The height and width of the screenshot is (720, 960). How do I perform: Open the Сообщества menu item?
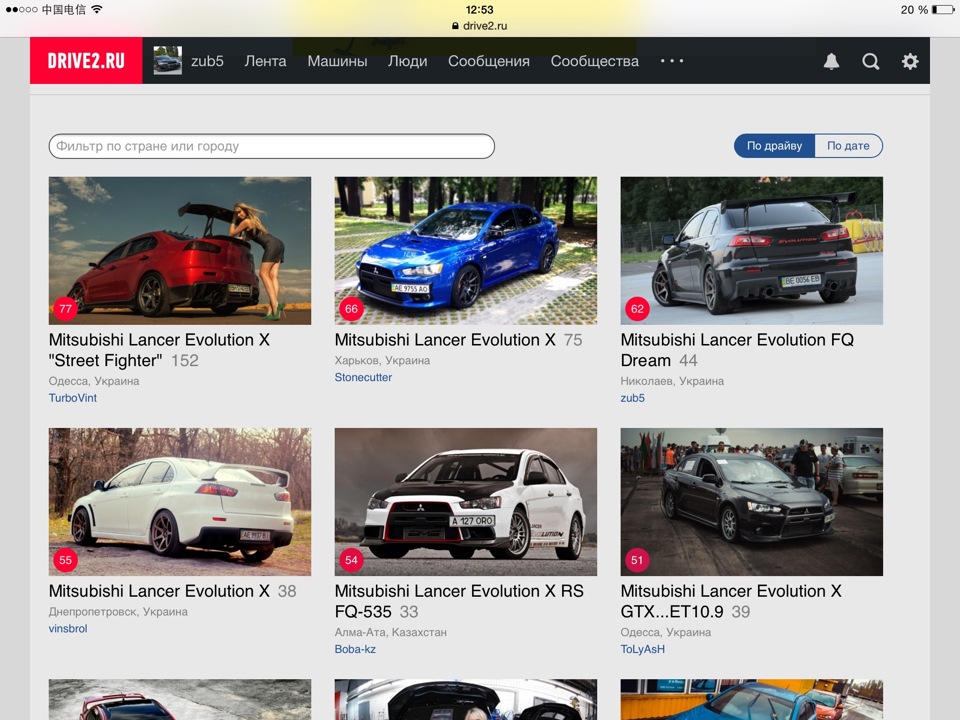(x=594, y=61)
